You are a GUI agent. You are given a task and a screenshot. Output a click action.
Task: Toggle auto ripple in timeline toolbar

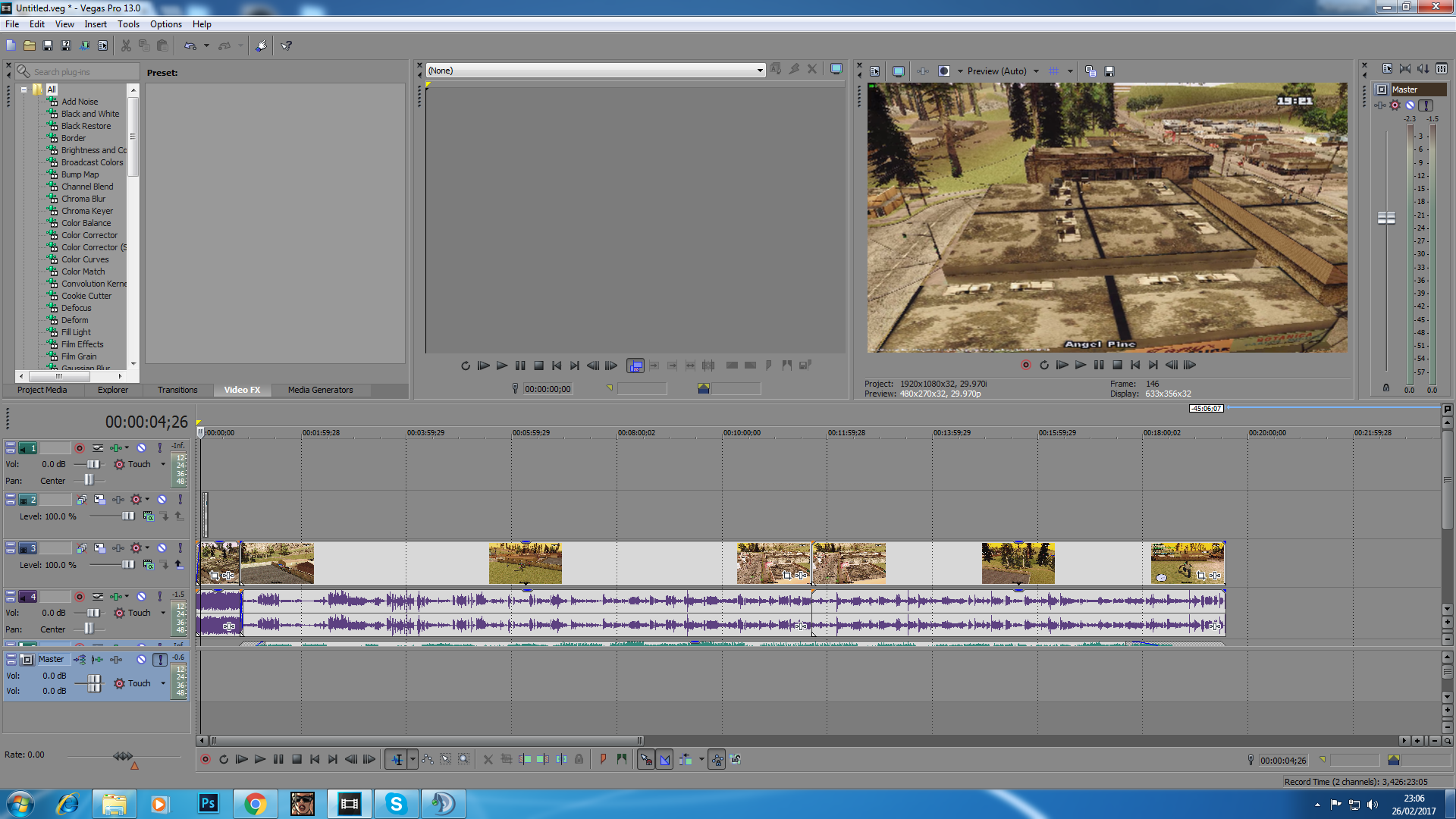tap(686, 759)
